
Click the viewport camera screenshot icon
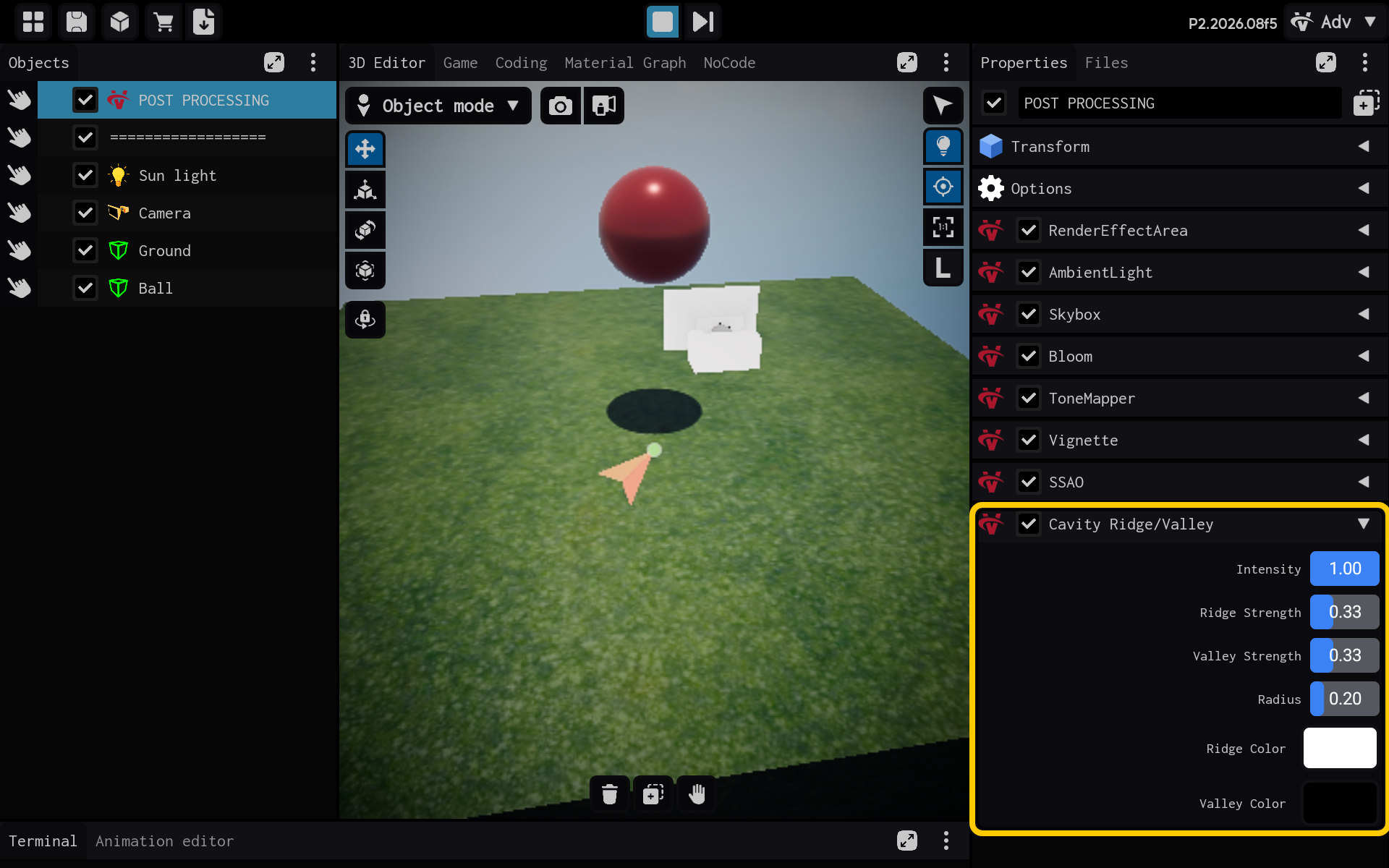(561, 106)
